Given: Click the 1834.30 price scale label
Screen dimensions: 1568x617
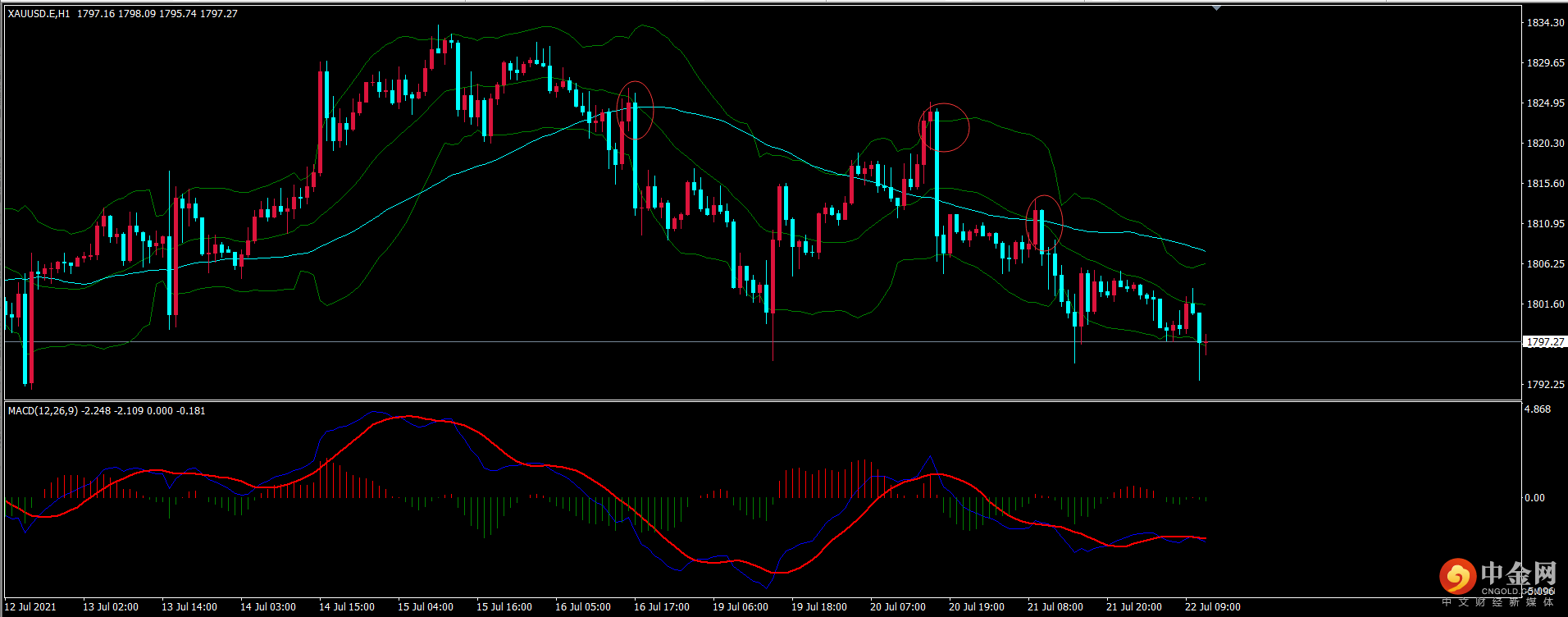Looking at the screenshot, I should [x=1544, y=23].
